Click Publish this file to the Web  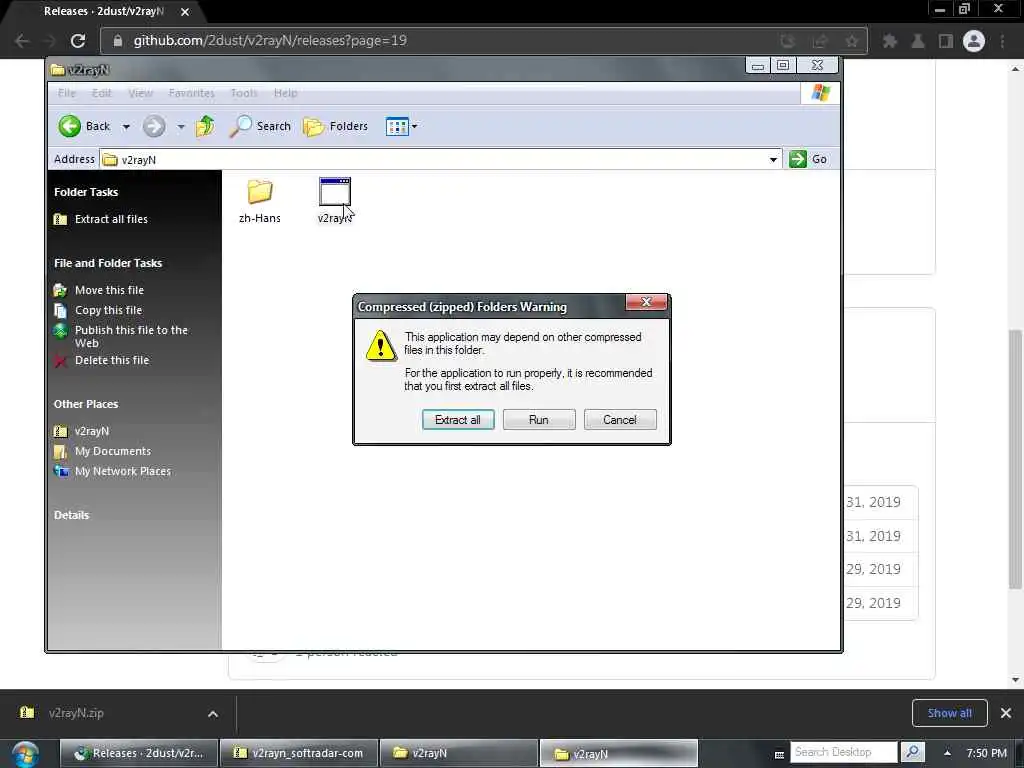pos(131,336)
